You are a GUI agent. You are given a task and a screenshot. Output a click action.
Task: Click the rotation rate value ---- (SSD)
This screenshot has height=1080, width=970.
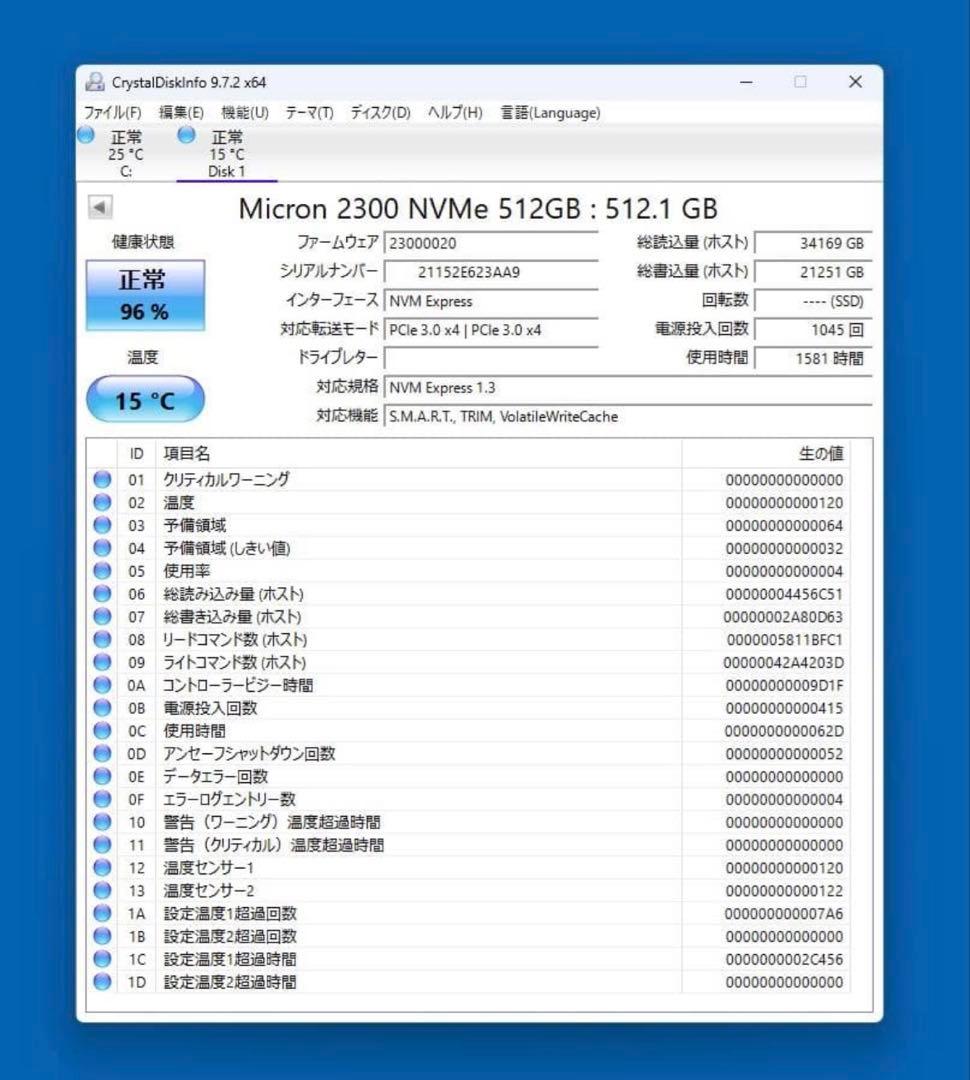point(813,301)
